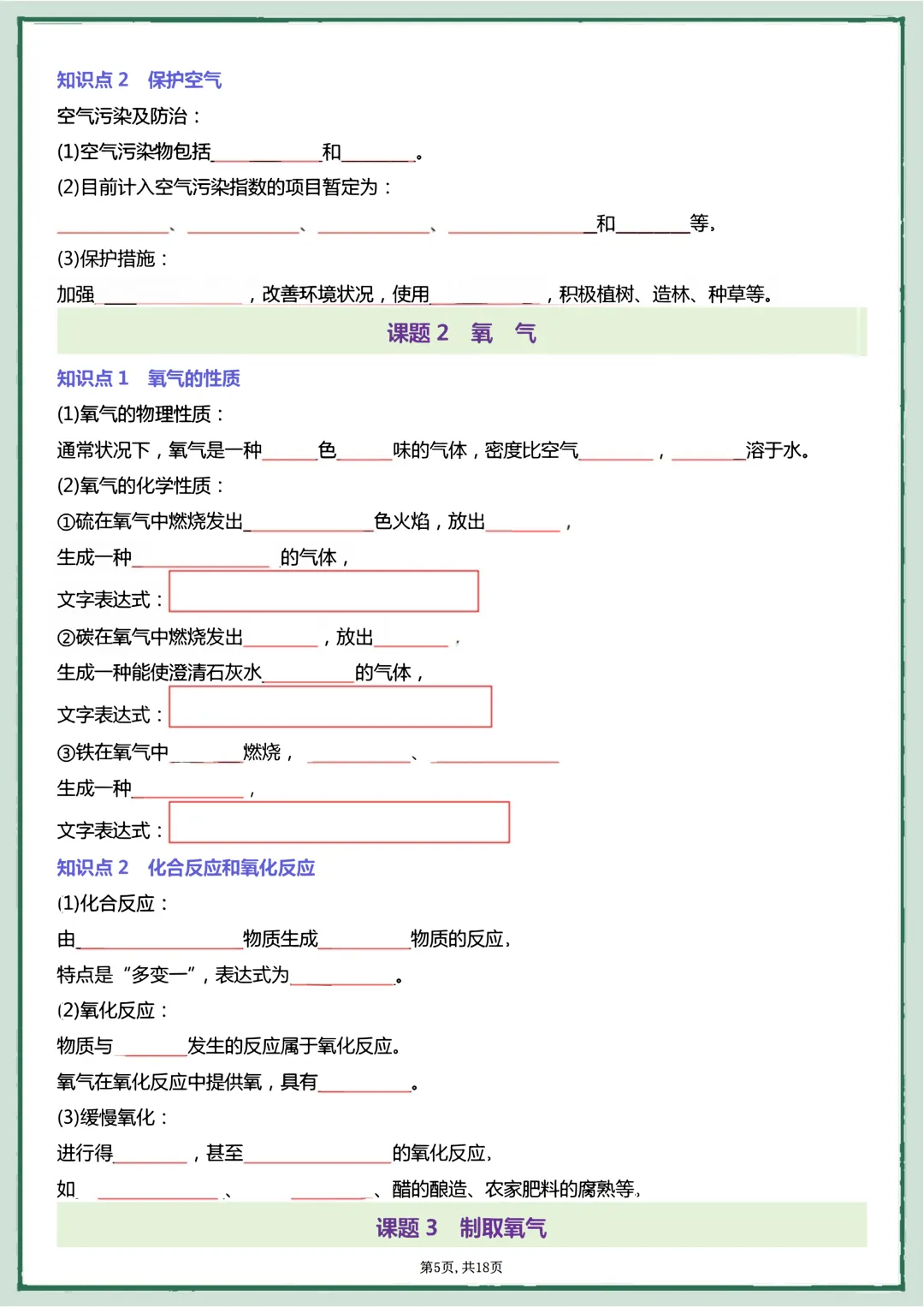Click the line '(2)目前计入空气污染指数的项目暂定为：'
The width and height of the screenshot is (924, 1307).
pyautogui.click(x=225, y=187)
